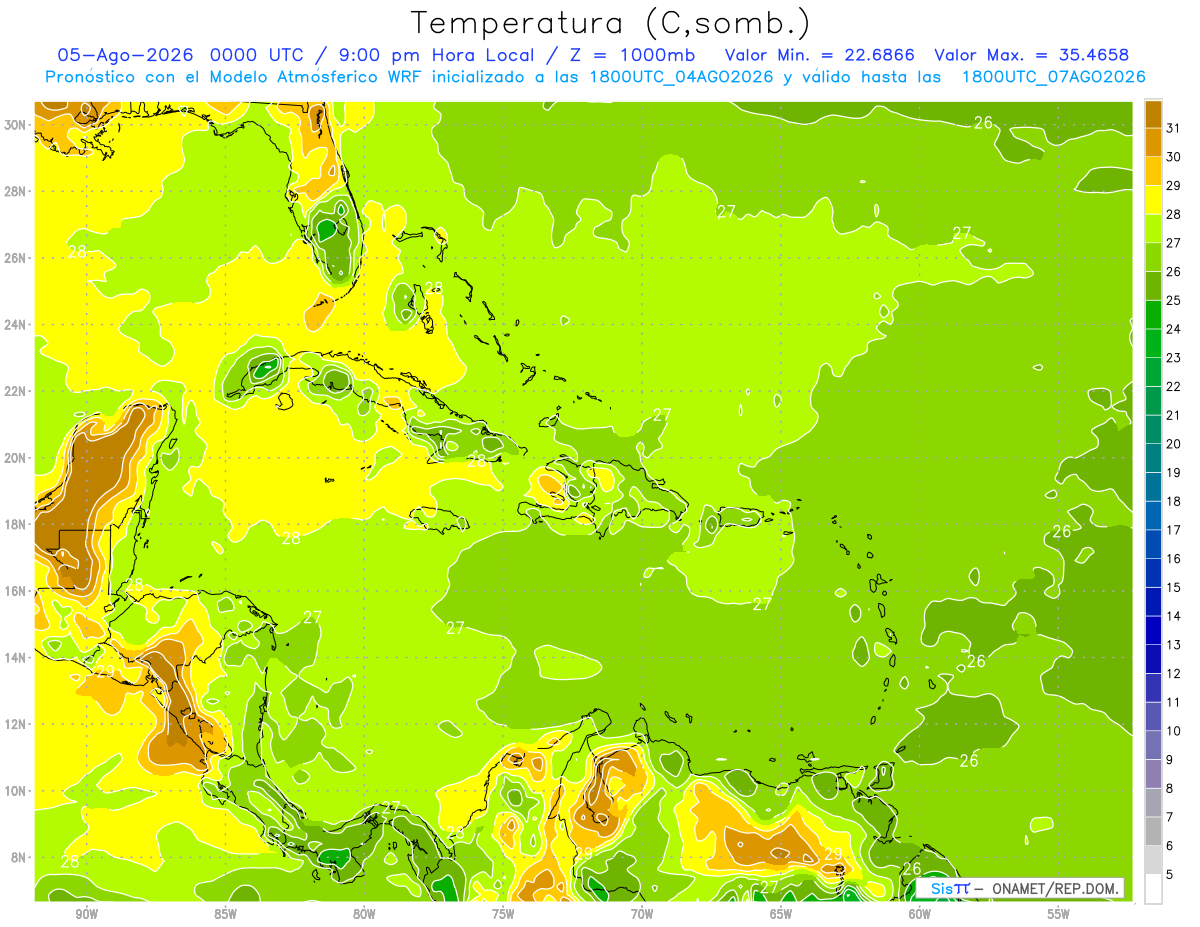The width and height of the screenshot is (1200, 927).
Task: Pick the orange swatch between 30 and 29
Action: 1153,171
